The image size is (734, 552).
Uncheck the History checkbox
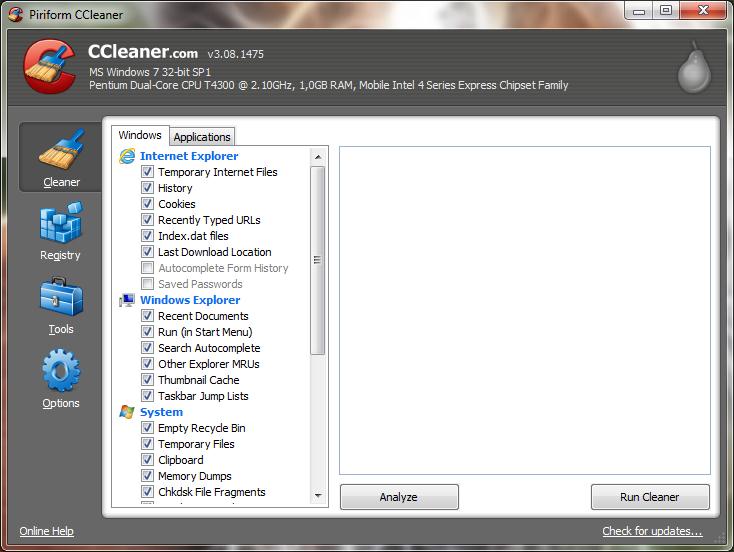tap(147, 188)
